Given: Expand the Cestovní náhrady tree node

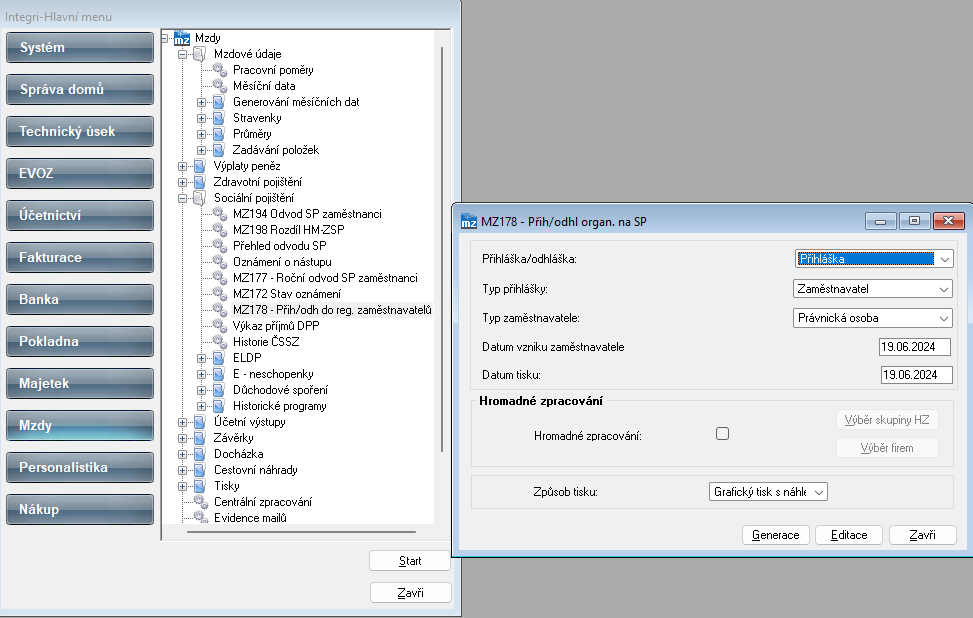Looking at the screenshot, I should [182, 470].
